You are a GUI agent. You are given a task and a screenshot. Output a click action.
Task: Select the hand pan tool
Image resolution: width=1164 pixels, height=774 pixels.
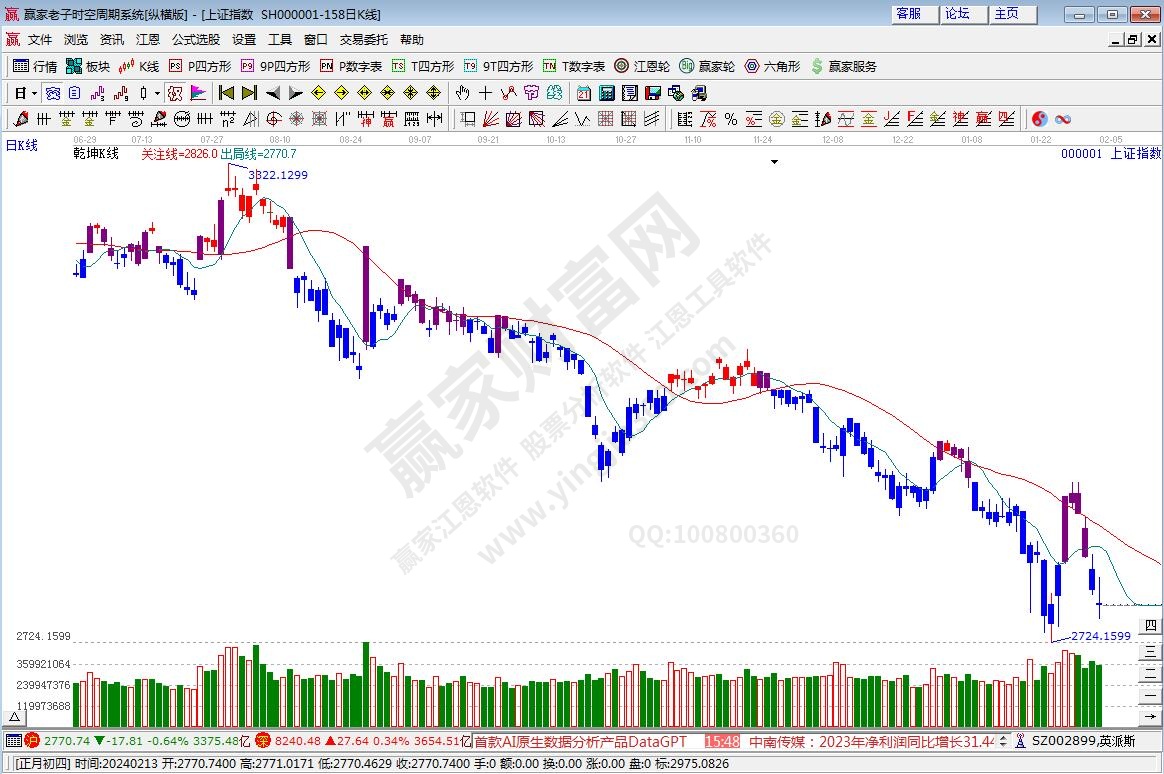[x=462, y=93]
